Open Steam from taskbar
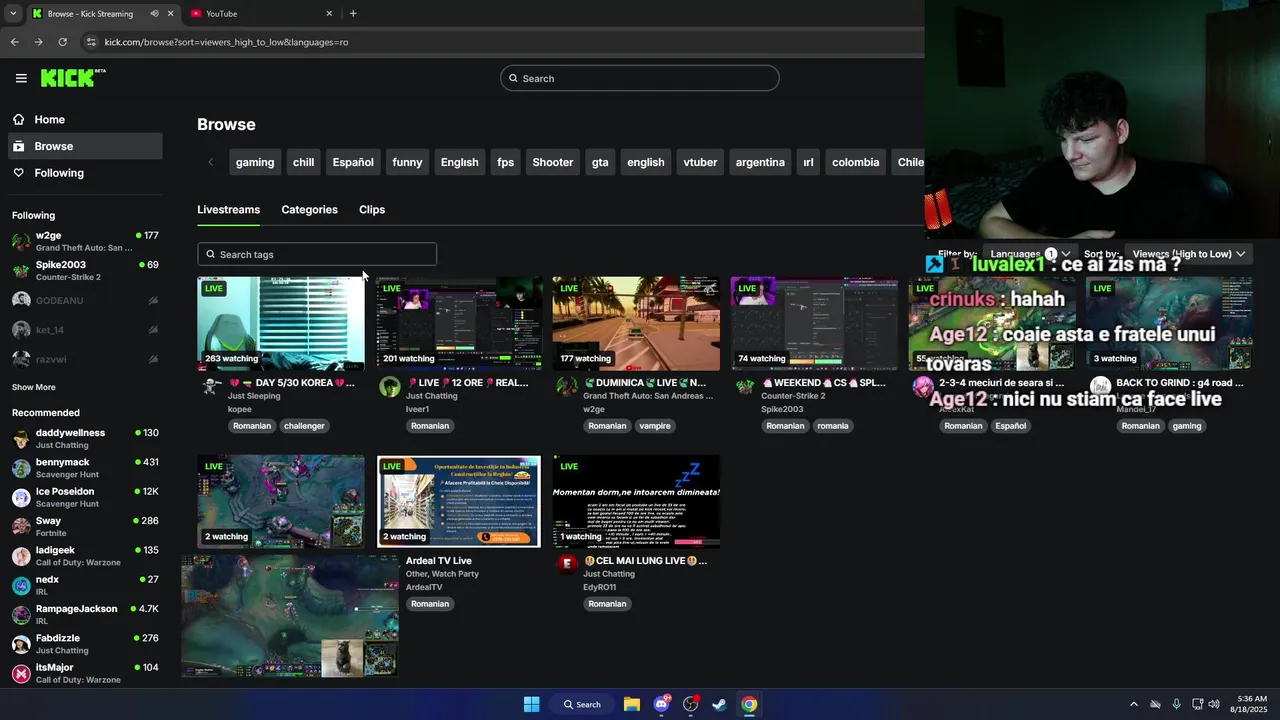The image size is (1280, 720). click(x=719, y=704)
